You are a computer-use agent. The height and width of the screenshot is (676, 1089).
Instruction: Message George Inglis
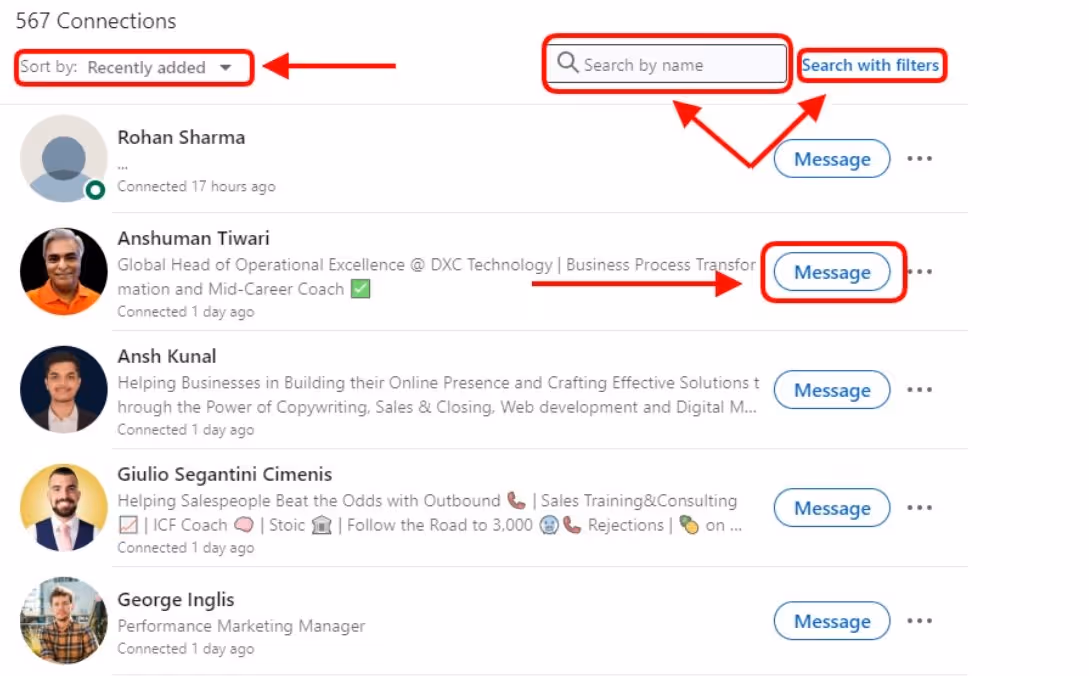[x=831, y=621]
